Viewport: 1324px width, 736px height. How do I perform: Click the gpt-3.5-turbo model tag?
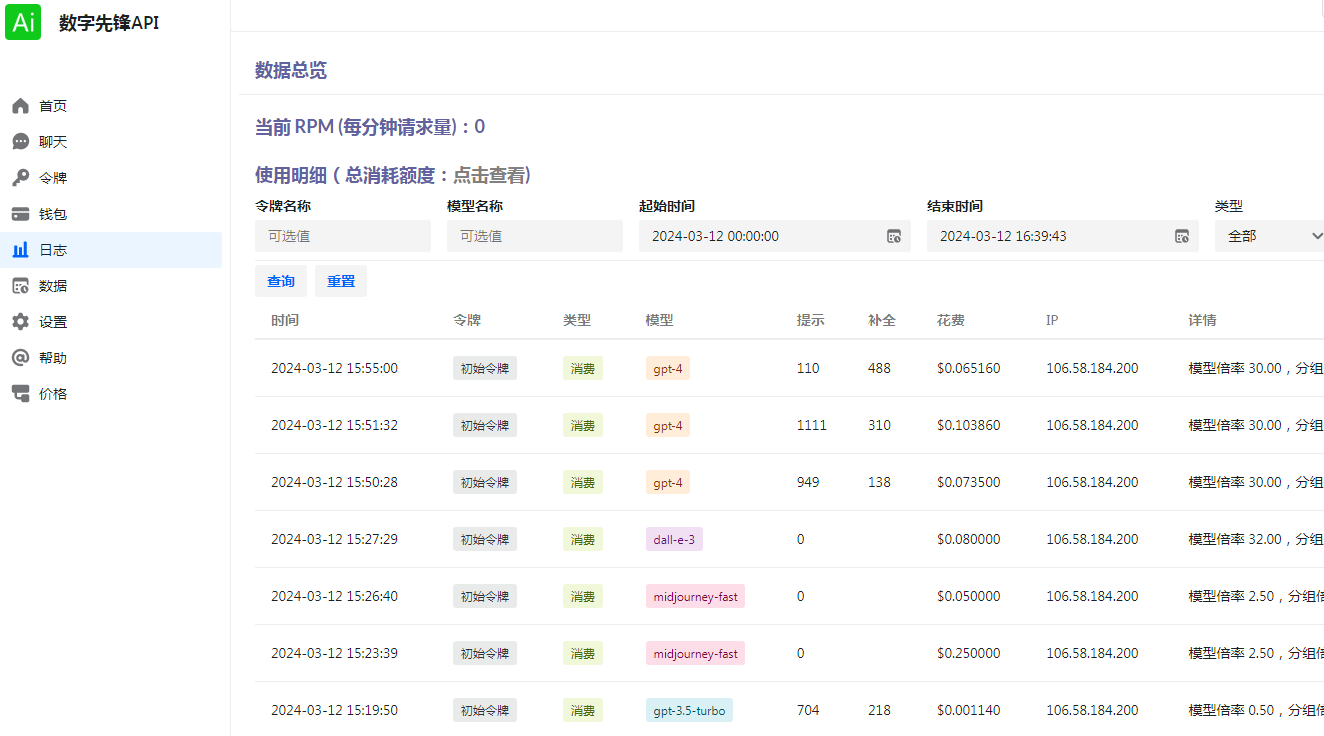(x=689, y=710)
